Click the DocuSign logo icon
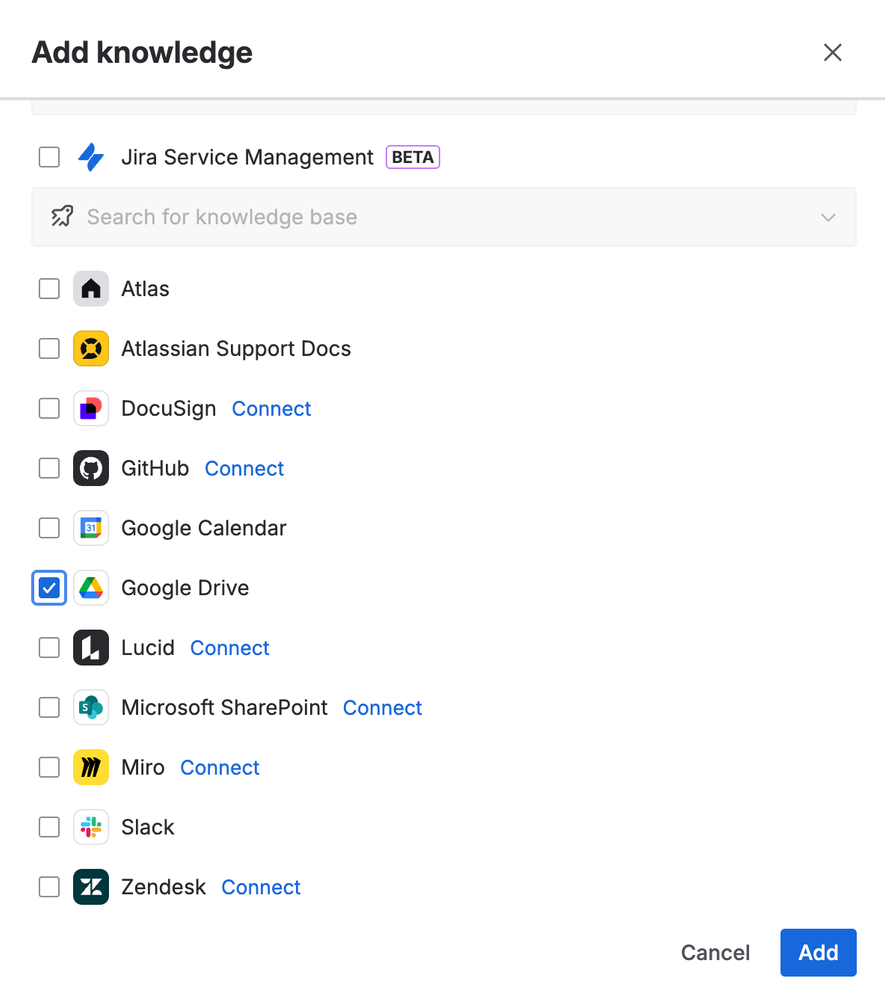The image size is (885, 999). pyautogui.click(x=91, y=408)
